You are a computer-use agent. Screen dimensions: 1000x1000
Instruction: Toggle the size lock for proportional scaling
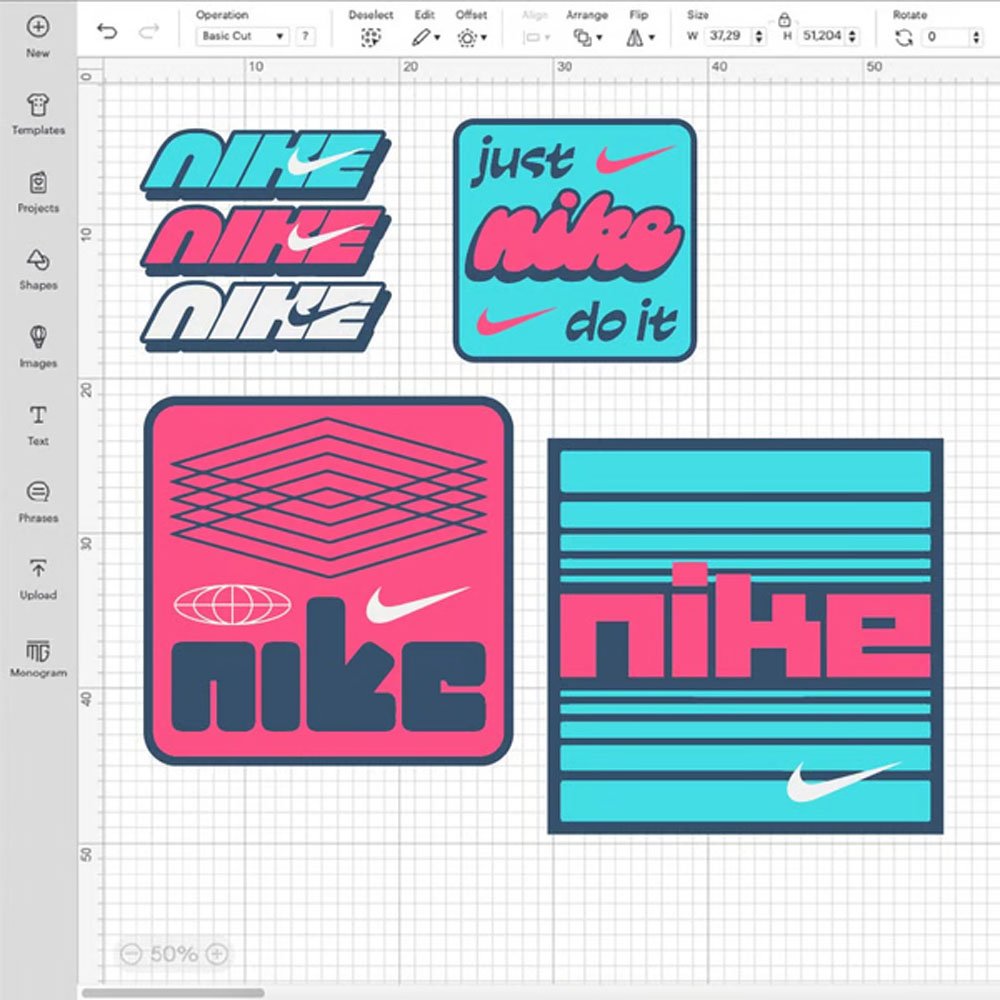pos(786,17)
